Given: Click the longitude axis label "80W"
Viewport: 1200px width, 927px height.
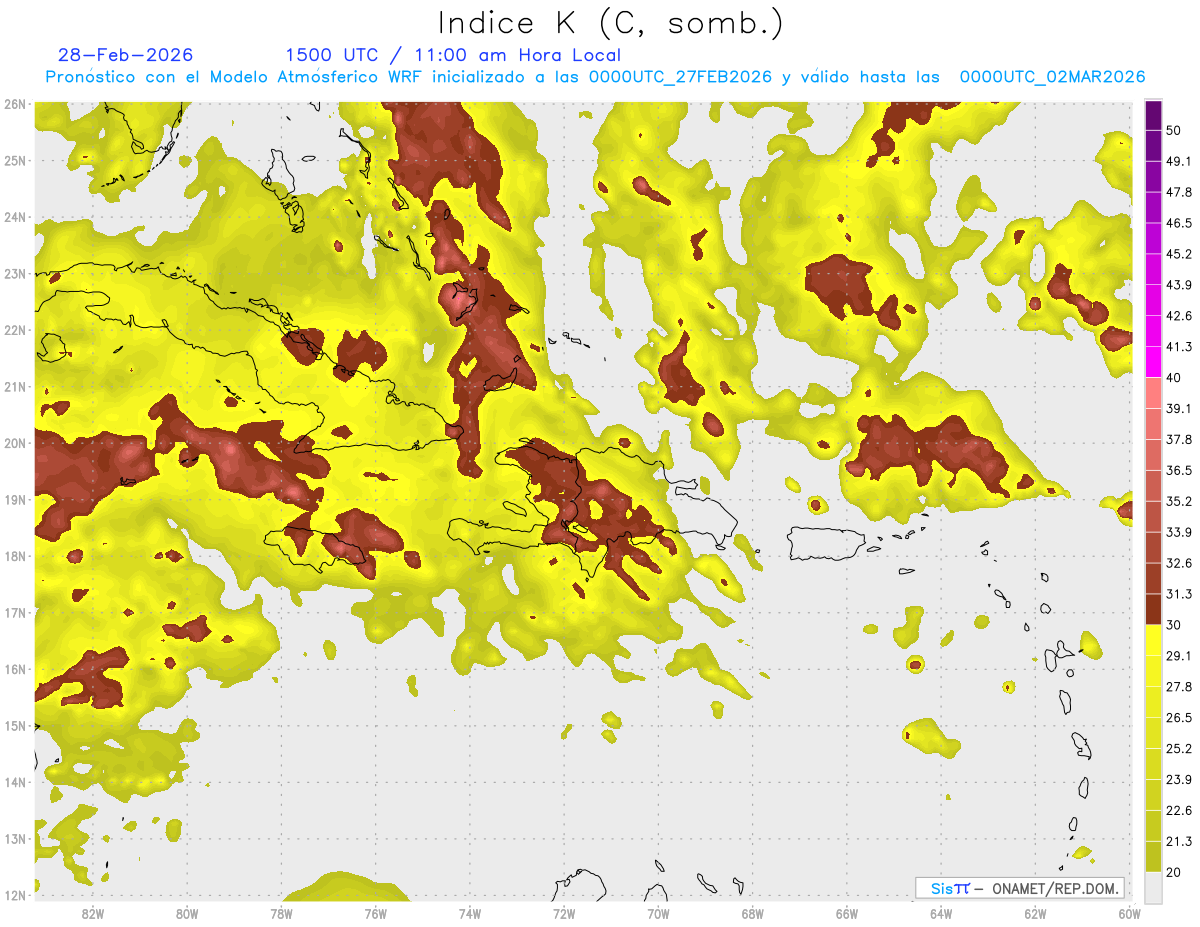Looking at the screenshot, I should [x=187, y=914].
